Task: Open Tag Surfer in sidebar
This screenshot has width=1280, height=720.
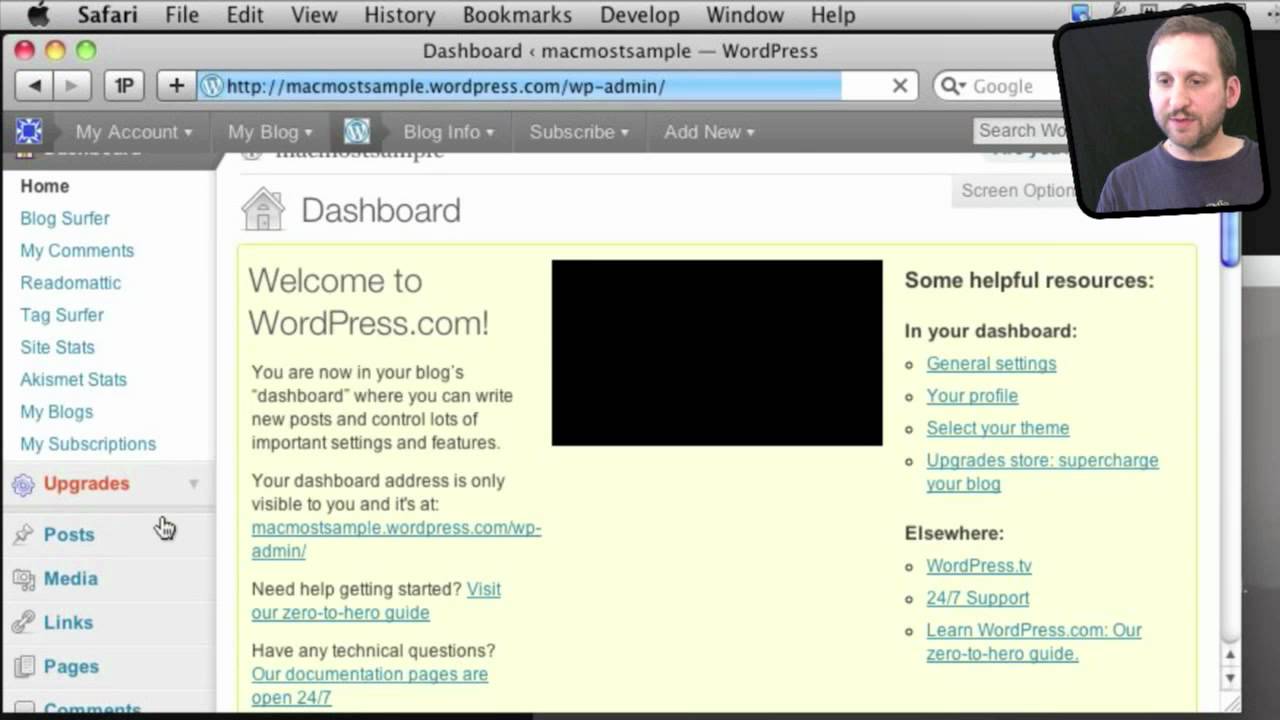Action: (62, 314)
